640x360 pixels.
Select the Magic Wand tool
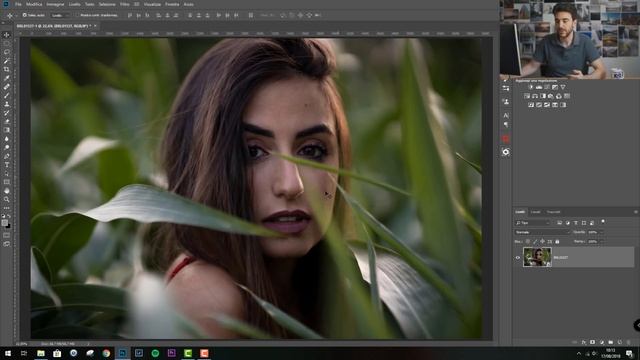(7, 61)
